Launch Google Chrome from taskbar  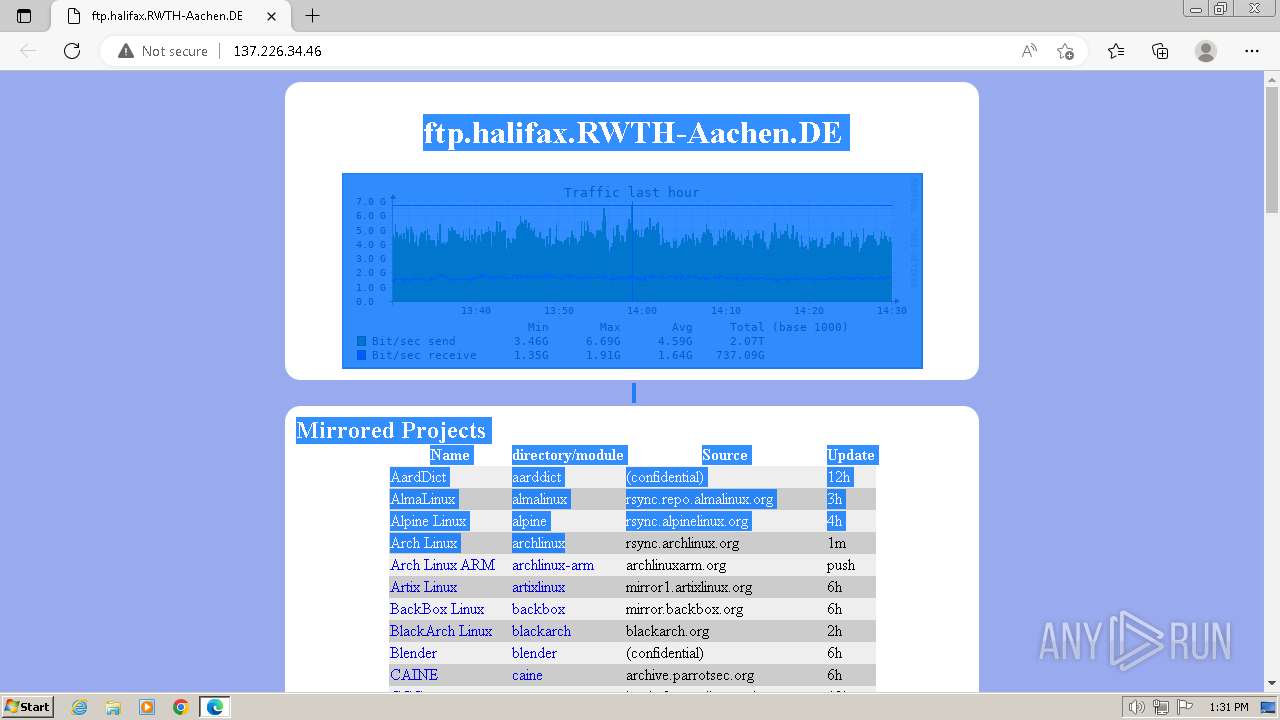click(181, 707)
